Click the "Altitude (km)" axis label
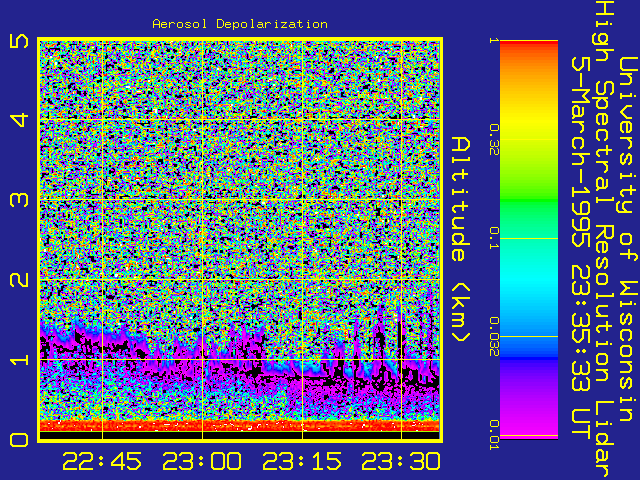 pyautogui.click(x=461, y=240)
